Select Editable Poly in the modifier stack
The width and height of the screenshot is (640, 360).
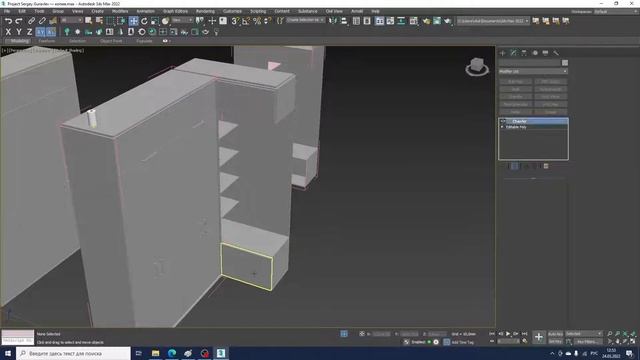coord(516,127)
